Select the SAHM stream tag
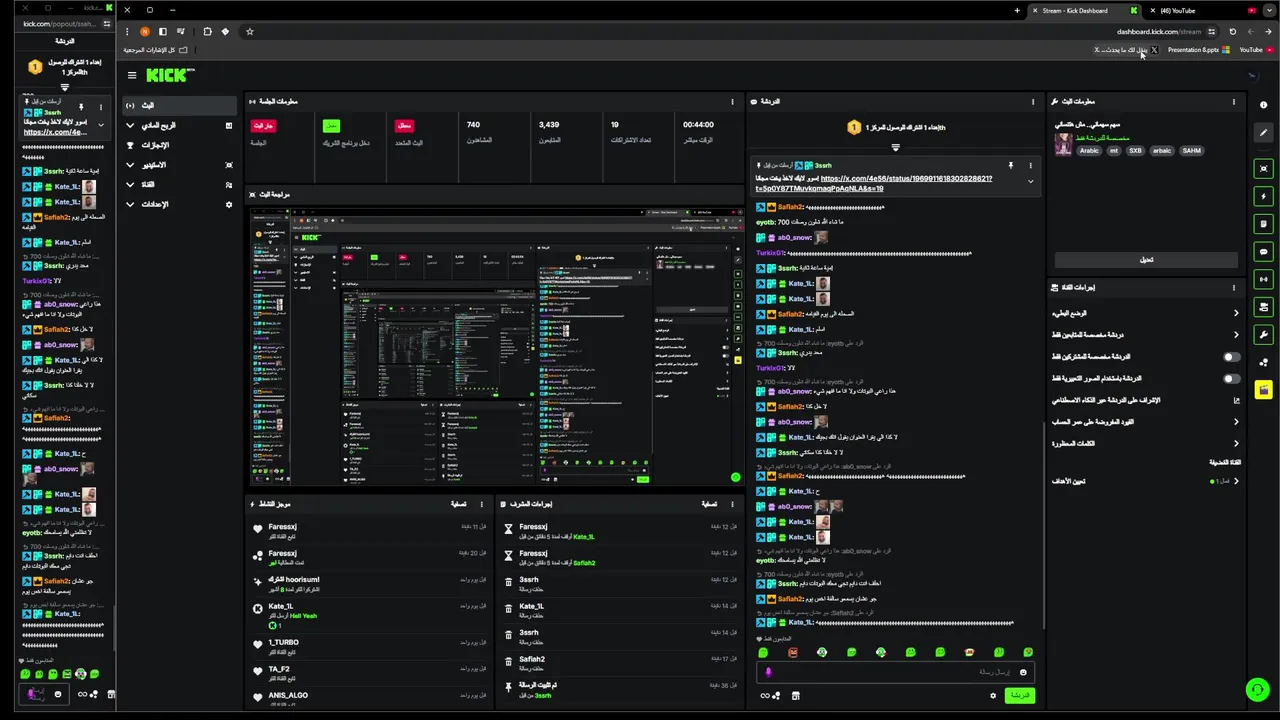Viewport: 1280px width, 720px height. pyautogui.click(x=1191, y=151)
